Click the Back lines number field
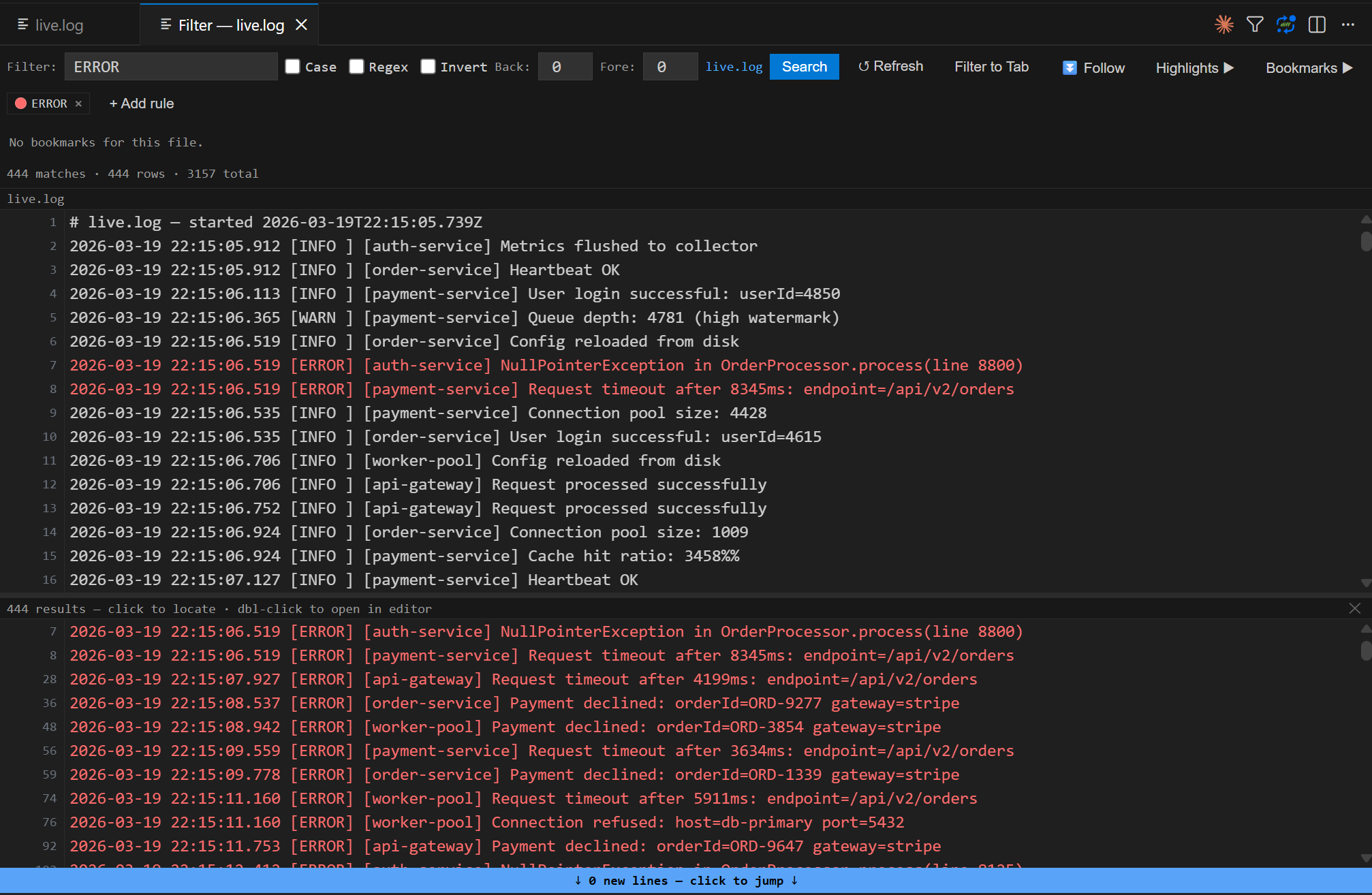 [565, 67]
